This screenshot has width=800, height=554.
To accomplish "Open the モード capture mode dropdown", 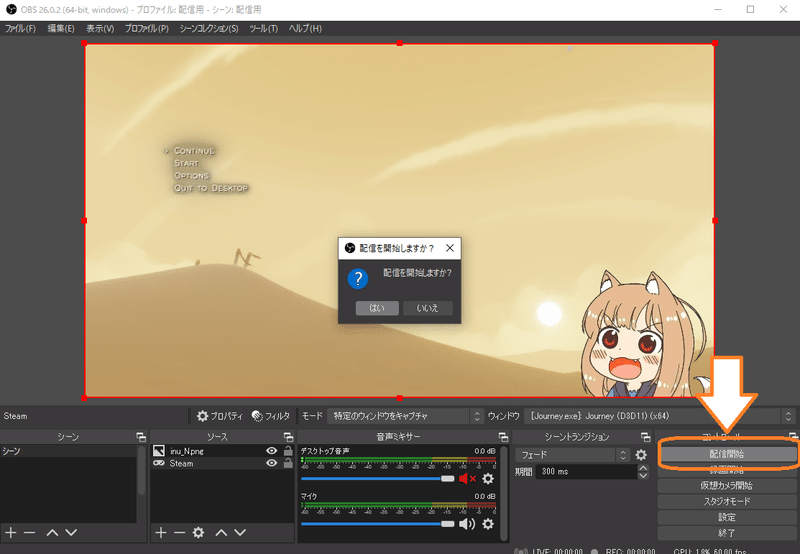I will [405, 416].
